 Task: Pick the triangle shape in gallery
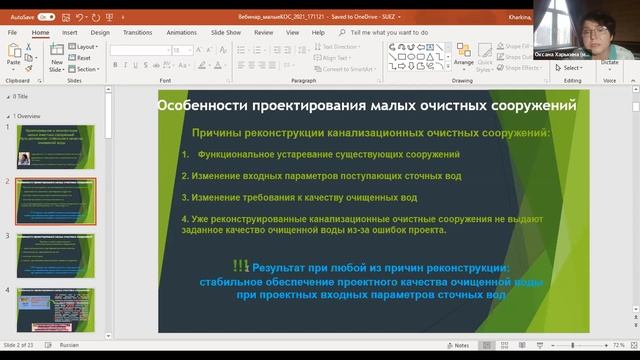click(430, 57)
